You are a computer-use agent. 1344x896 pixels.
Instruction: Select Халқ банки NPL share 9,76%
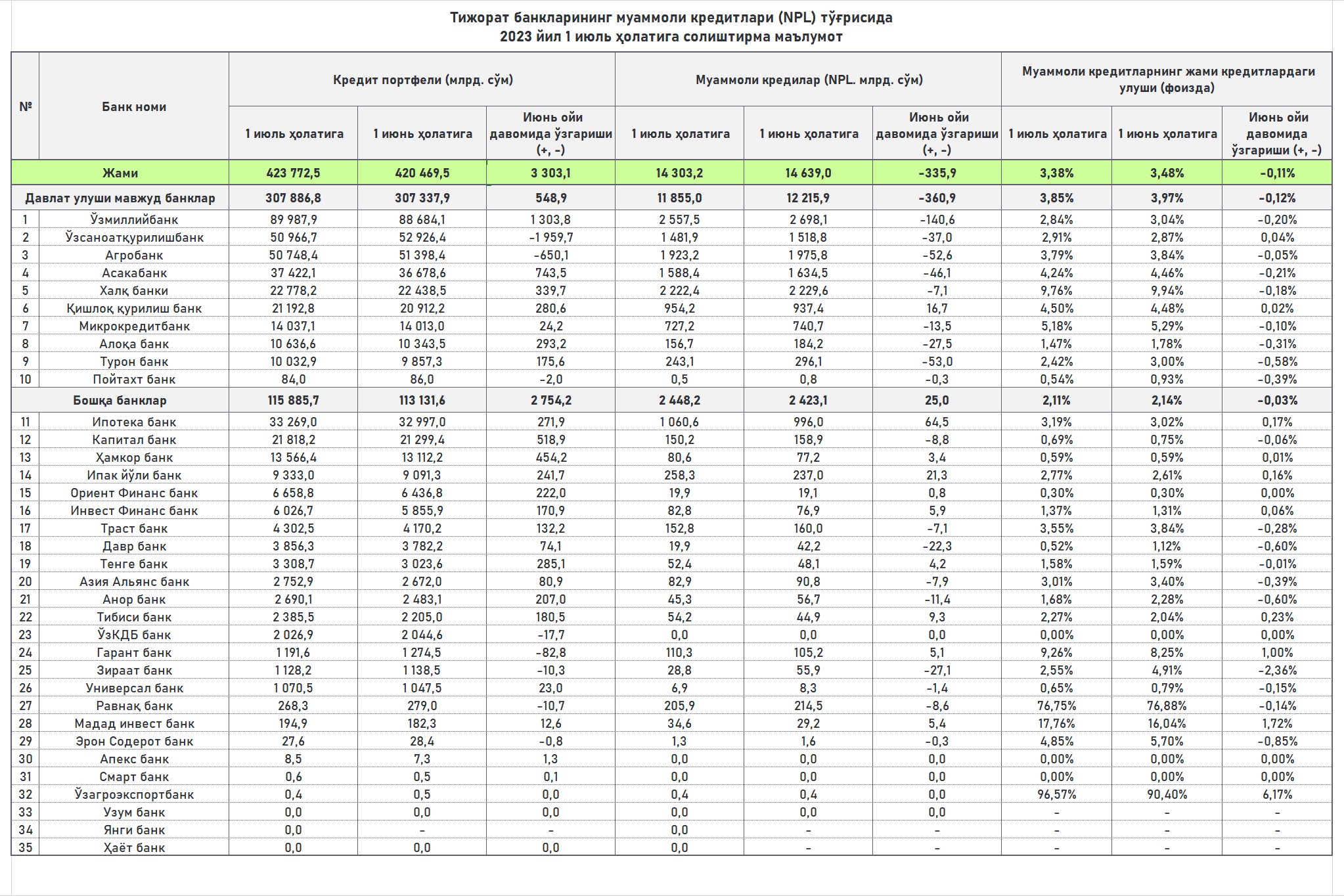point(1056,290)
